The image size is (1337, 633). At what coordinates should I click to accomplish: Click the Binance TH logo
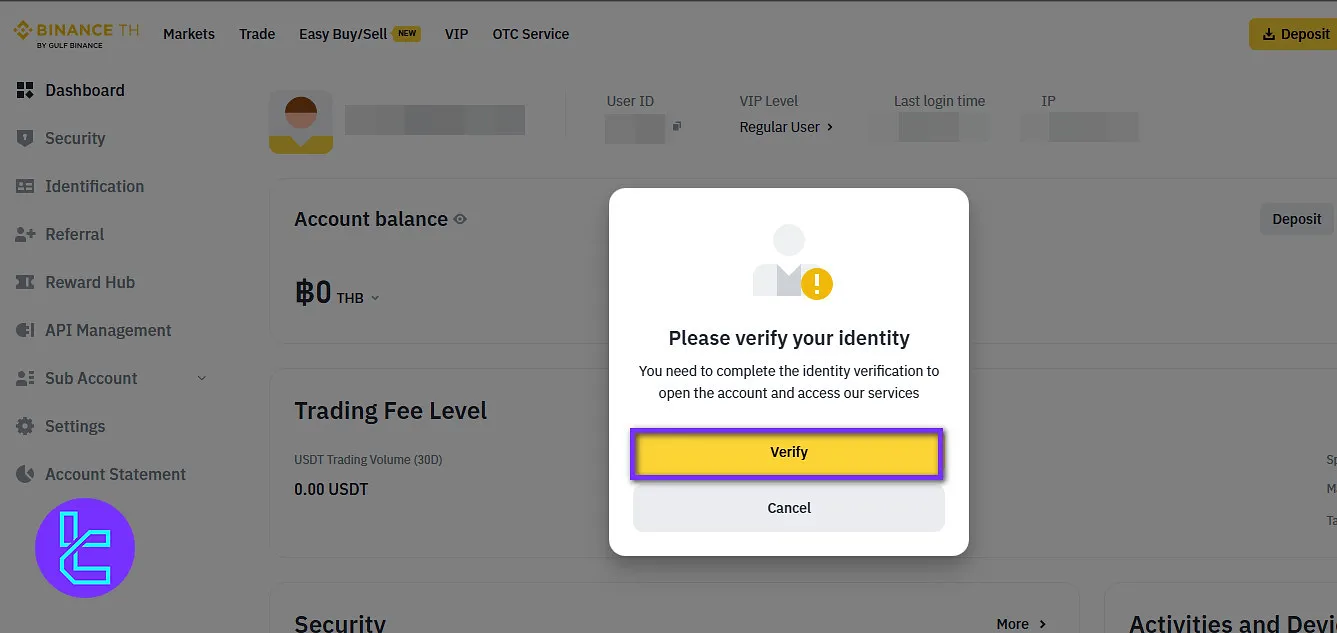pos(75,34)
